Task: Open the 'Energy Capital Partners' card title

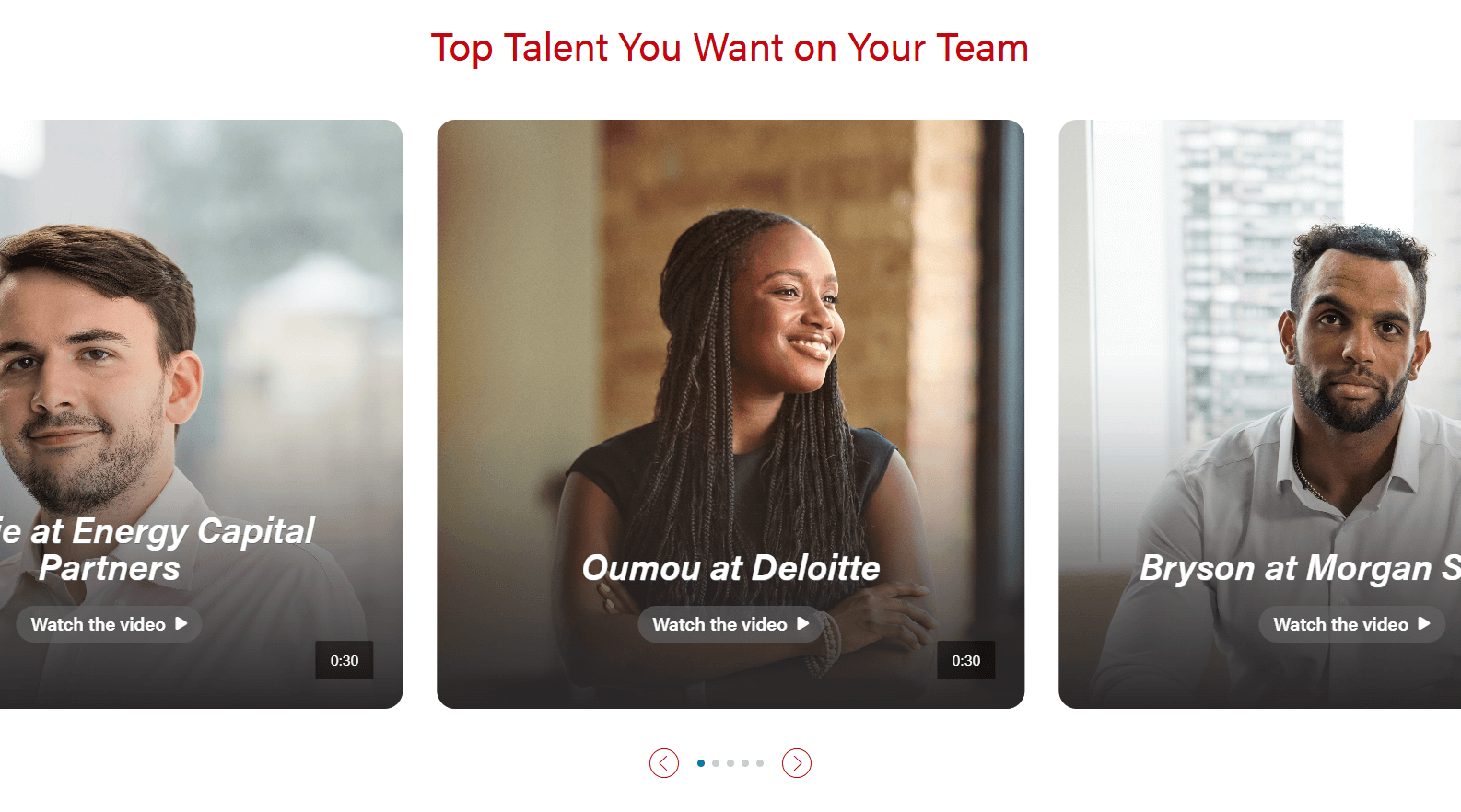Action: [x=157, y=550]
